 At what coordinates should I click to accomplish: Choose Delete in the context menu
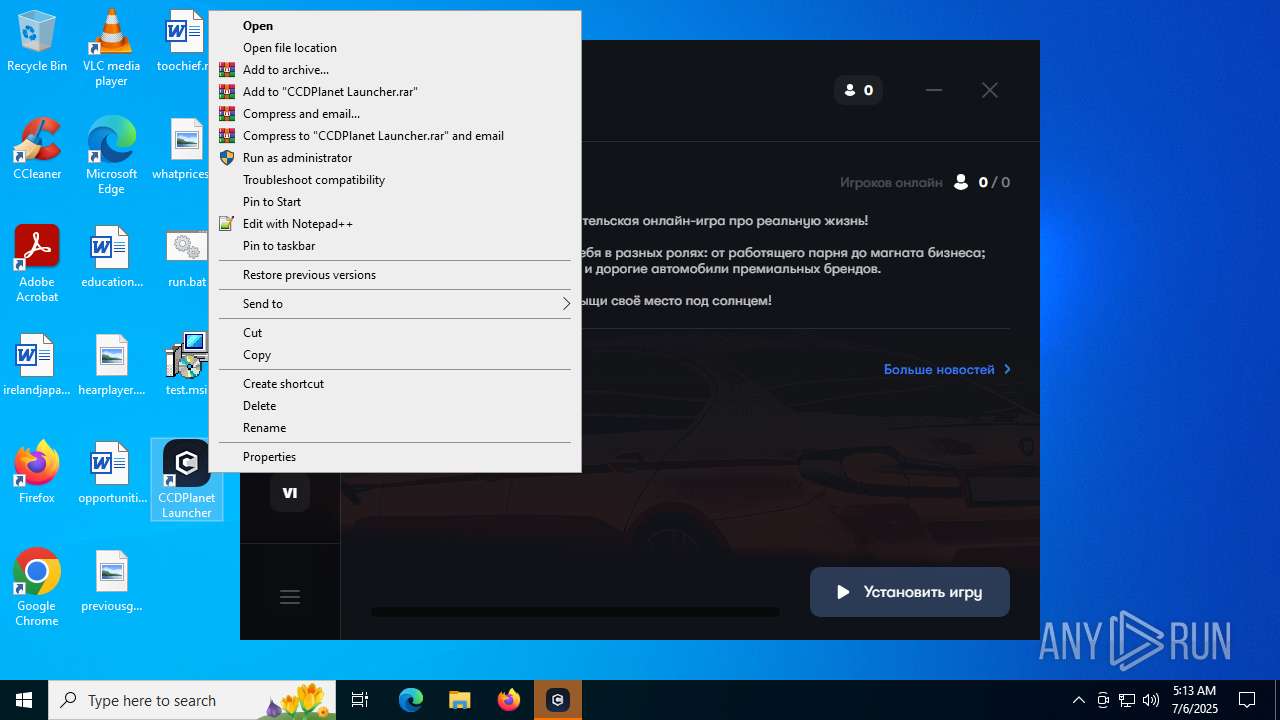point(395,406)
